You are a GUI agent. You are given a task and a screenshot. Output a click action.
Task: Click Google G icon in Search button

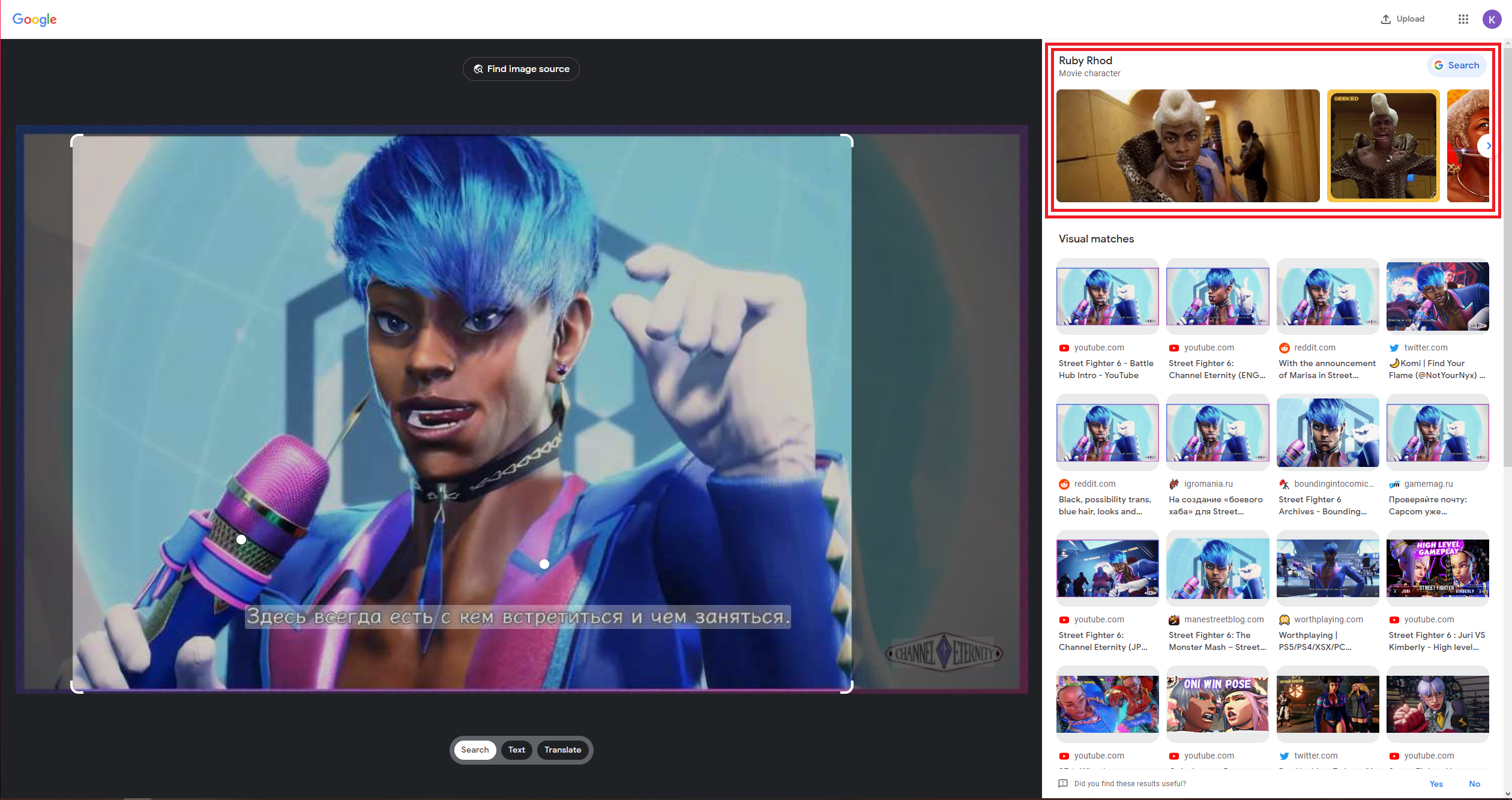point(1438,65)
